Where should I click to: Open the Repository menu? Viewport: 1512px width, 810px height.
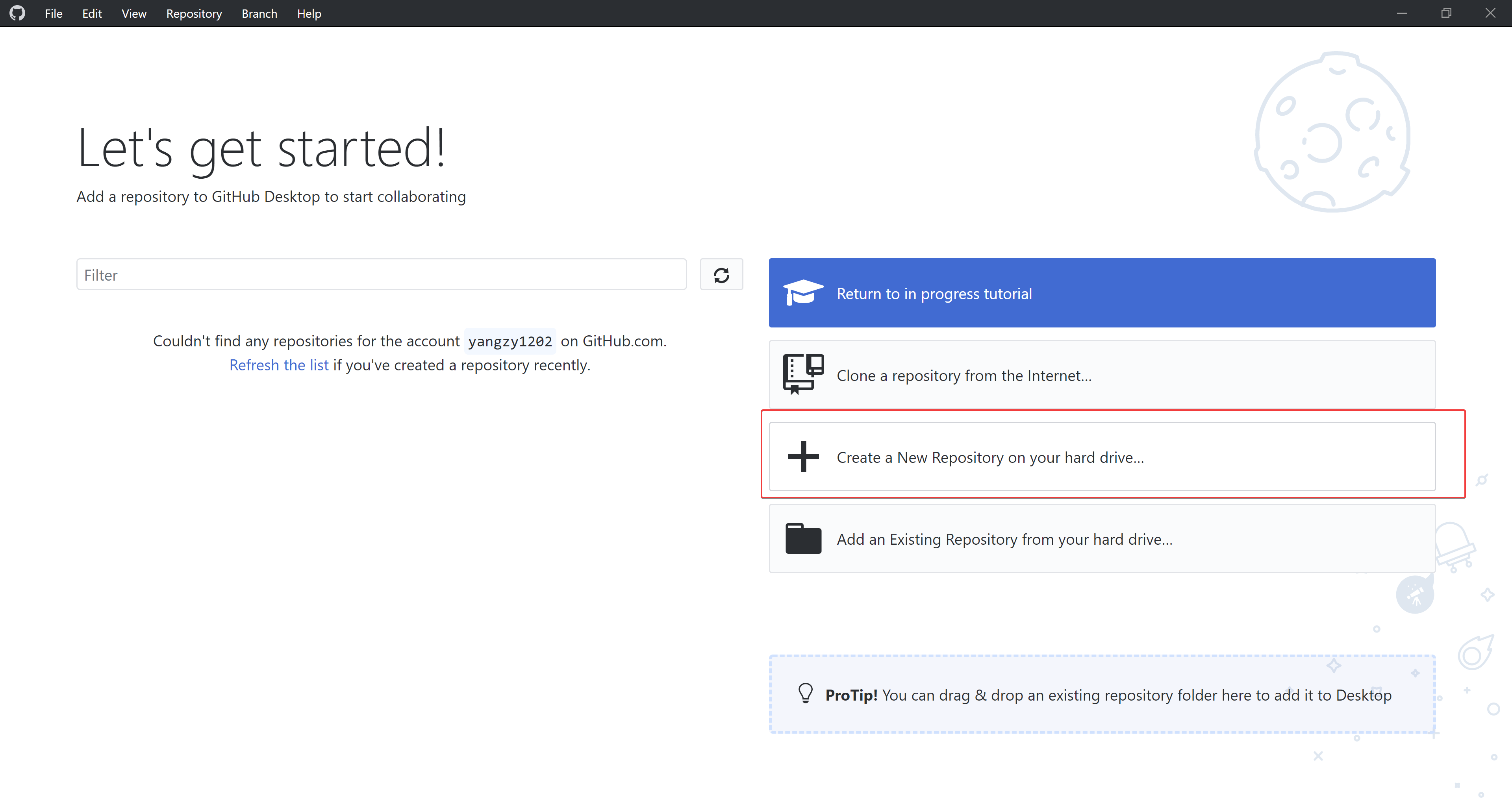[x=194, y=13]
